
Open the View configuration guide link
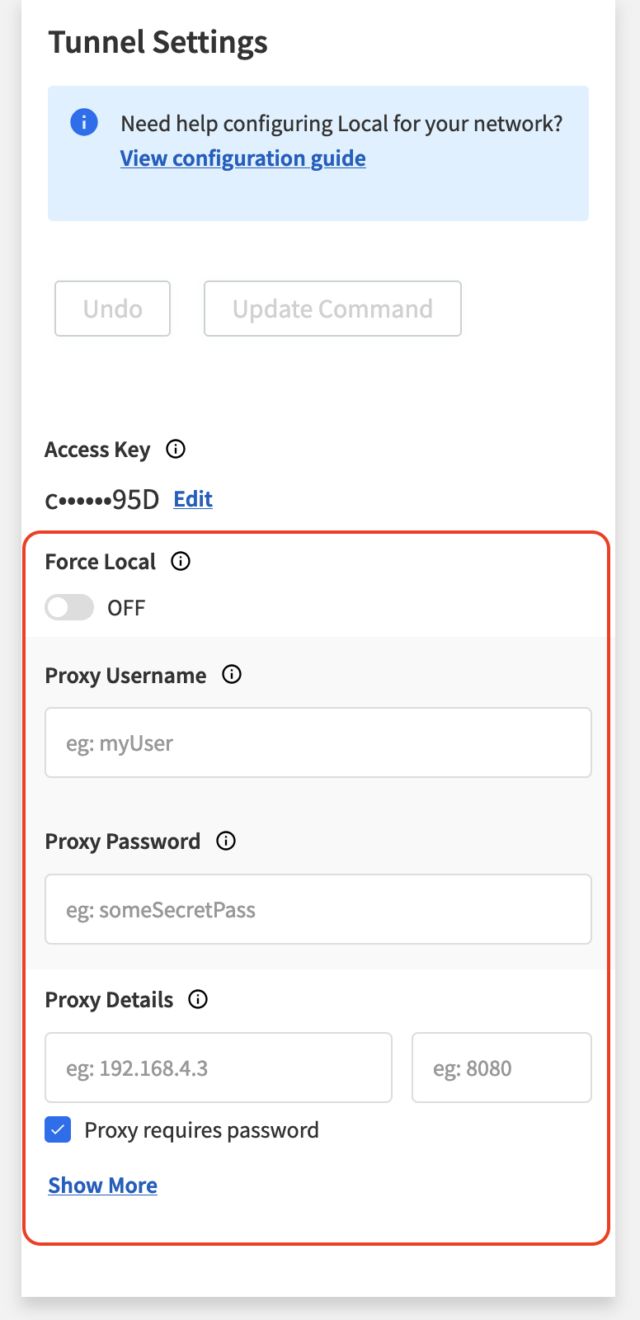[243, 158]
